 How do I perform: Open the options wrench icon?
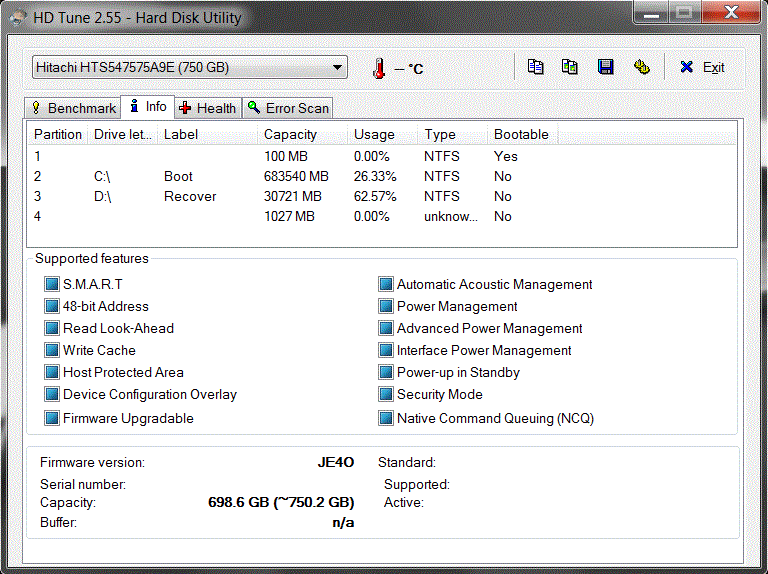pos(642,67)
